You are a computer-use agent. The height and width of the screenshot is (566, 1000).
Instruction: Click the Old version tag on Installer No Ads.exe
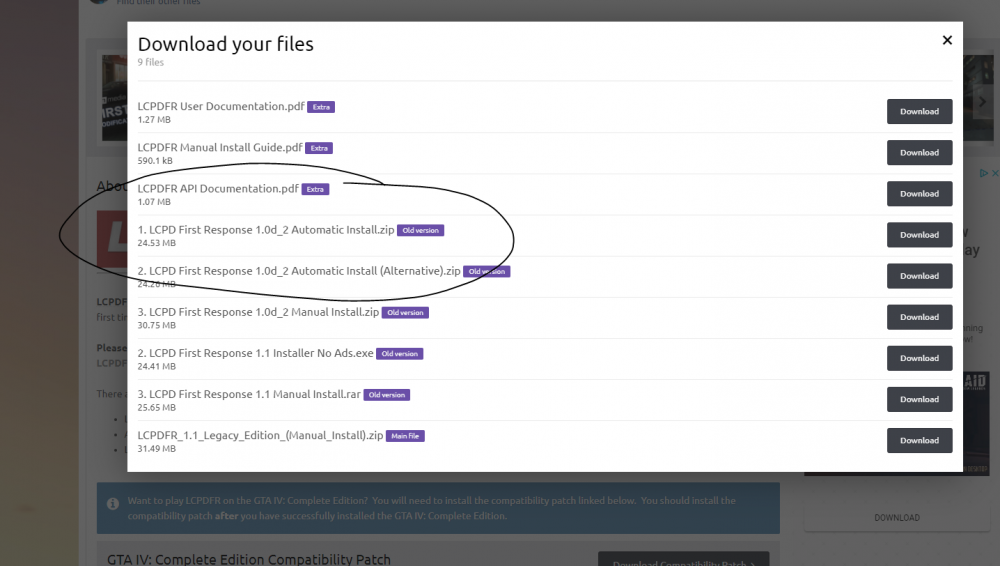(399, 354)
